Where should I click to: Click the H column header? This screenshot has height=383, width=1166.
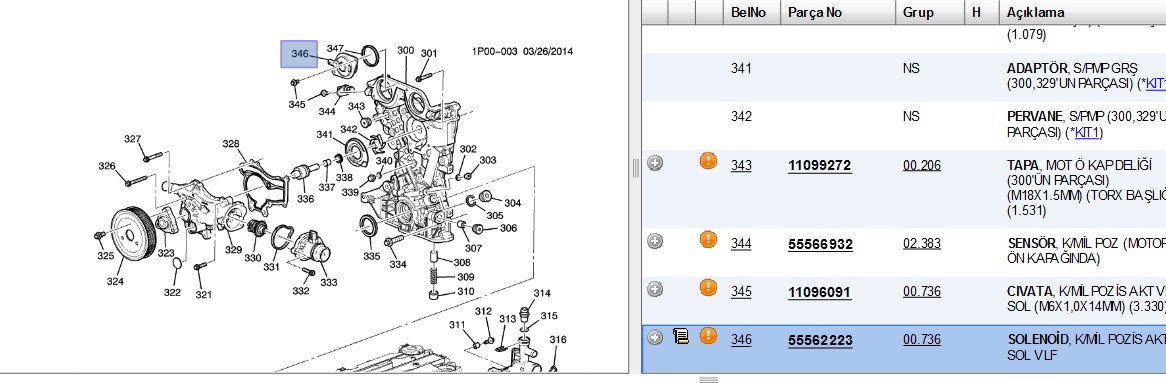[982, 13]
